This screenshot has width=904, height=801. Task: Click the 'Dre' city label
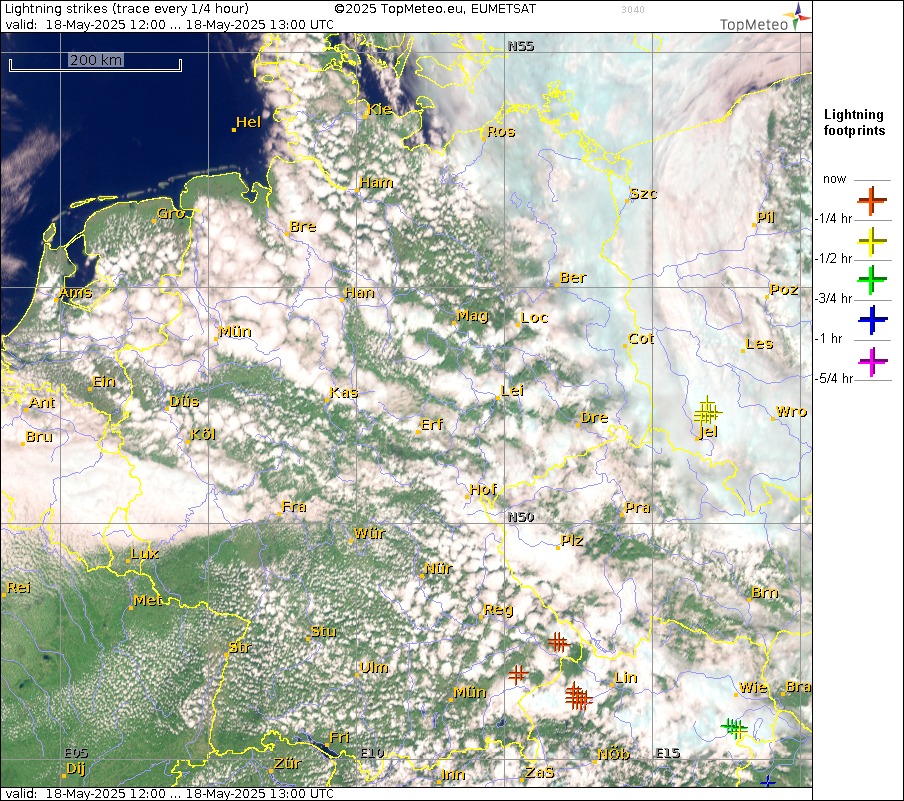click(594, 418)
